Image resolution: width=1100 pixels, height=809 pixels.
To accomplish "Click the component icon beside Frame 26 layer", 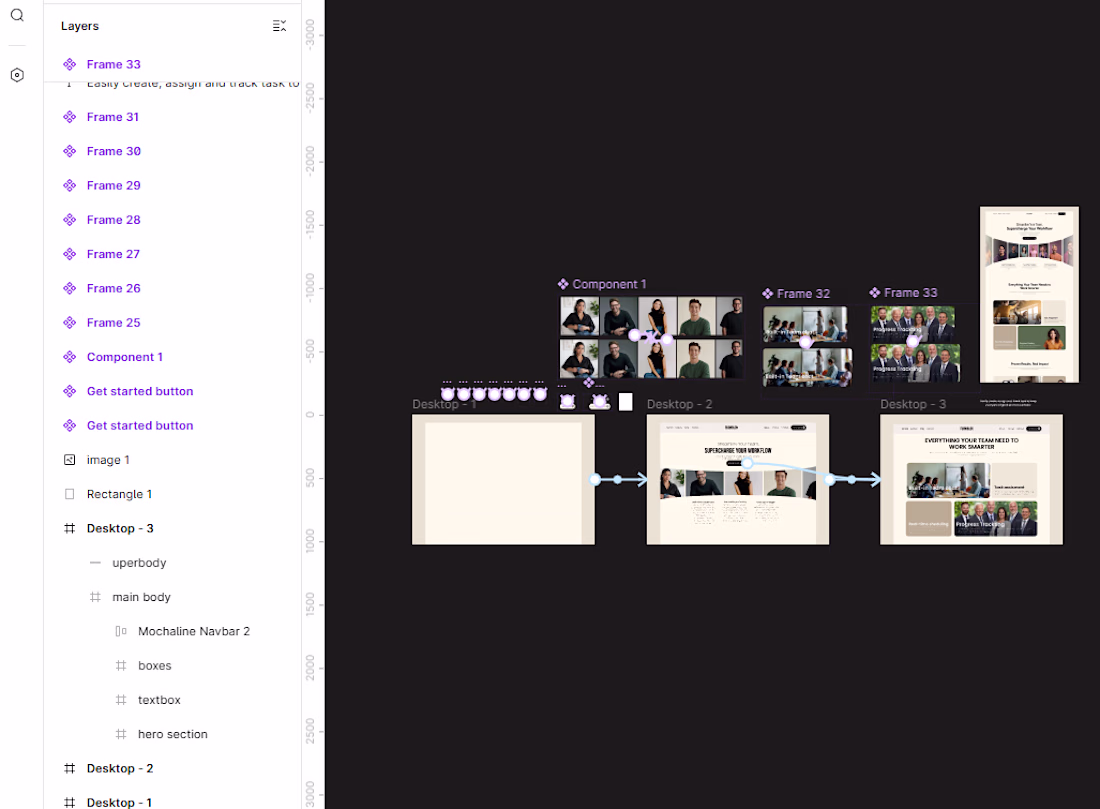I will (x=69, y=288).
